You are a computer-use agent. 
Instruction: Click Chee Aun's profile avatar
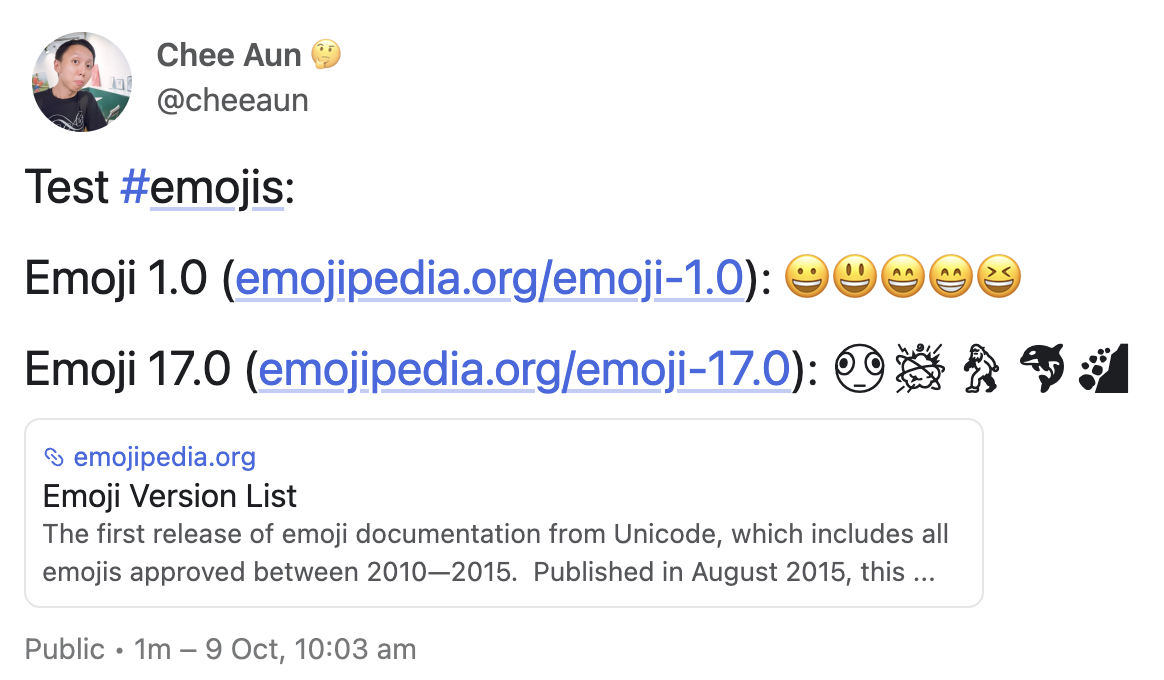(82, 82)
